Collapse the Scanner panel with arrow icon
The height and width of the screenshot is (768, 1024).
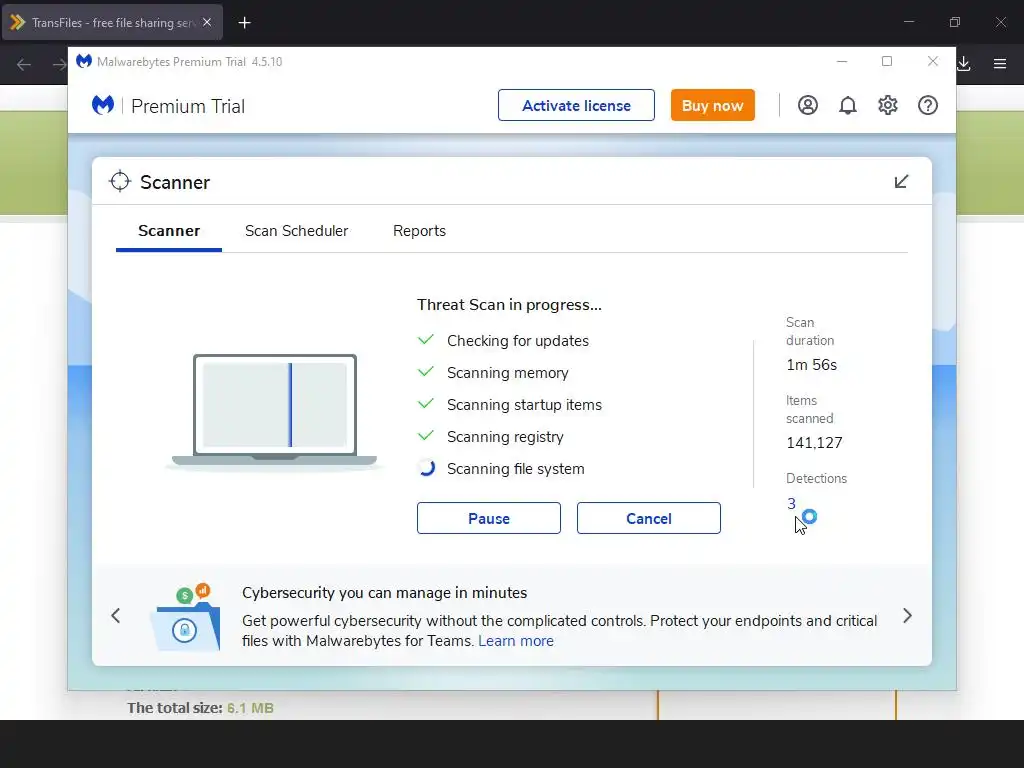click(x=901, y=182)
